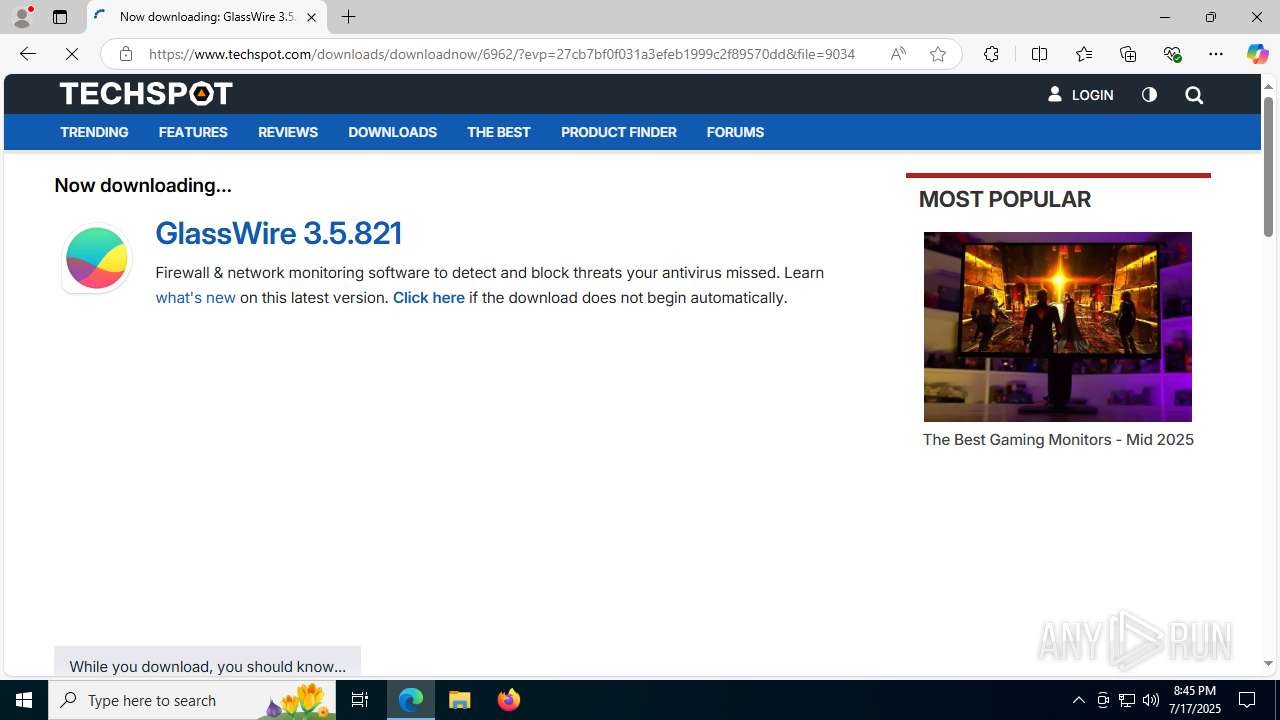Click the taskbar search box
The height and width of the screenshot is (720, 1280).
[x=192, y=700]
